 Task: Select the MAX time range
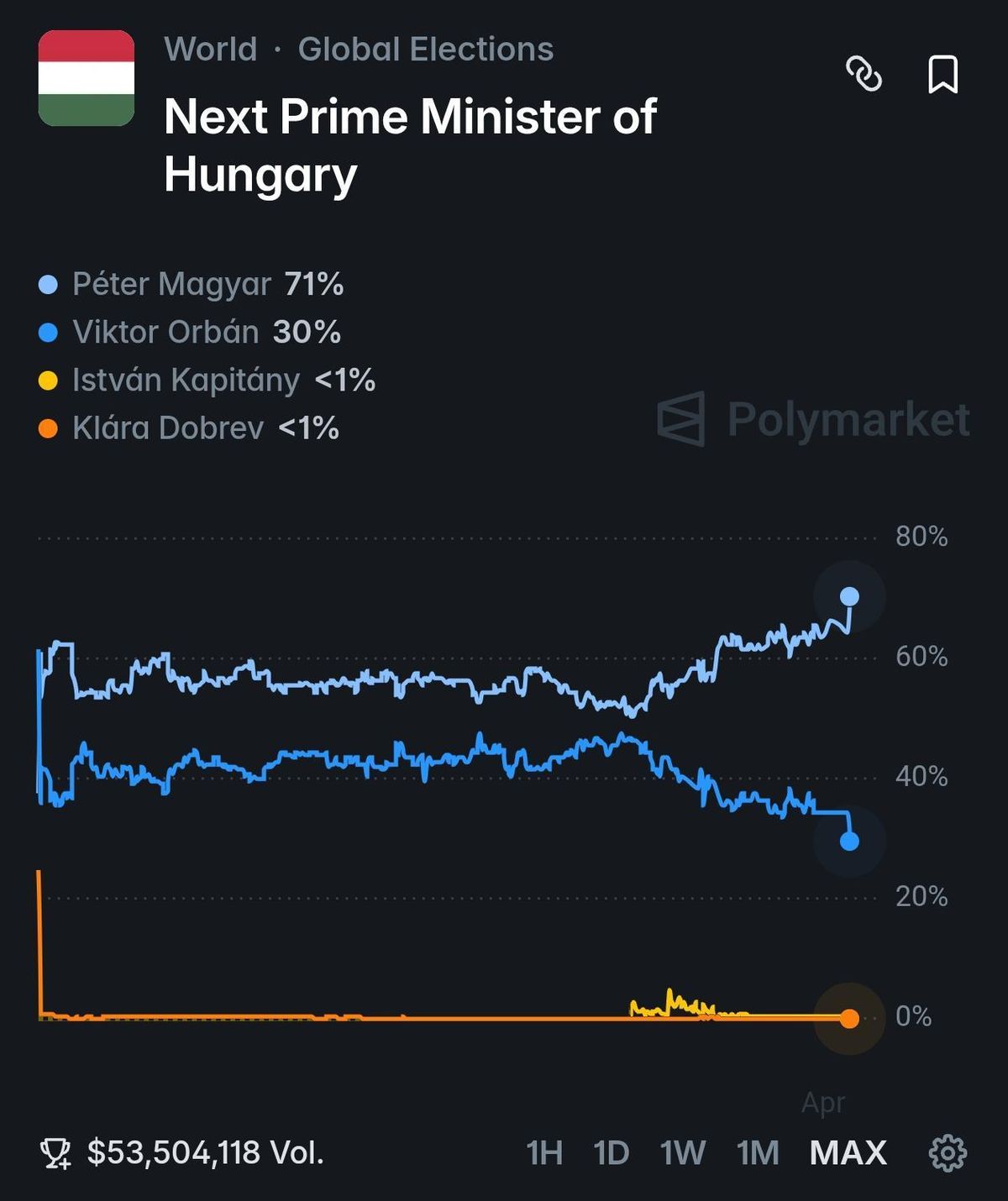click(x=848, y=1153)
